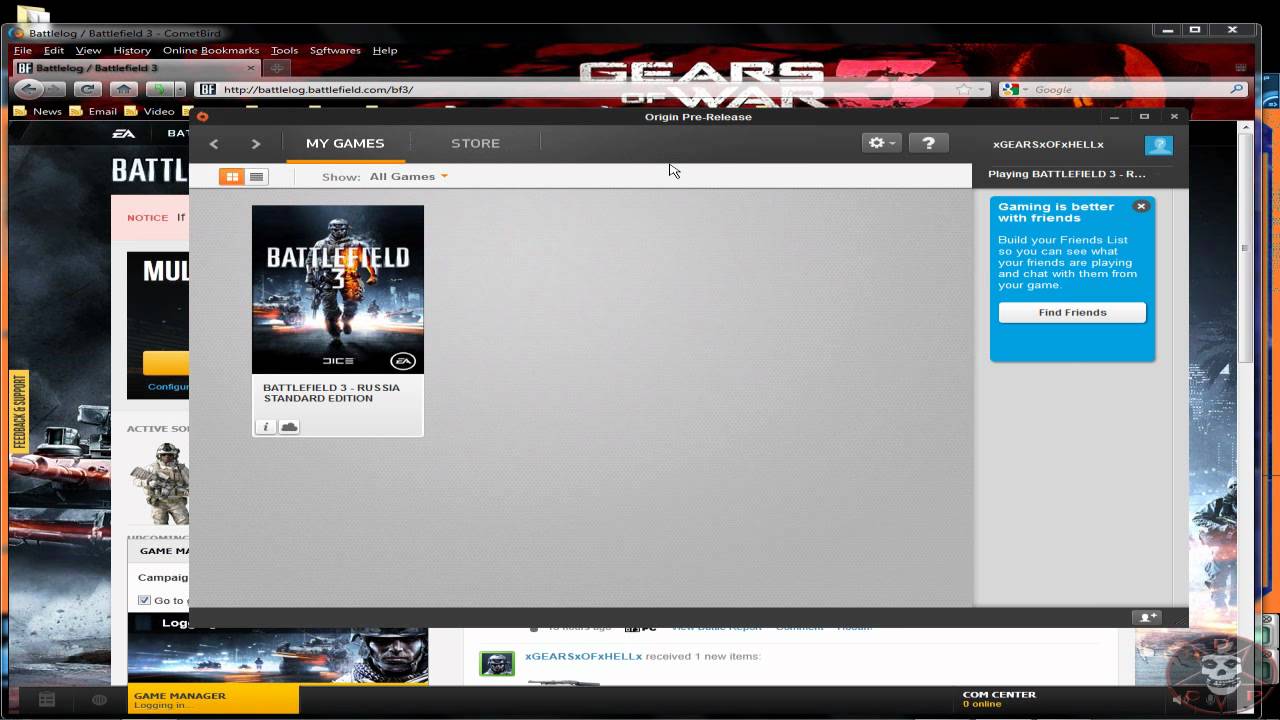Viewport: 1280px width, 720px height.
Task: Open the COM CENTER panel
Action: tap(999, 699)
